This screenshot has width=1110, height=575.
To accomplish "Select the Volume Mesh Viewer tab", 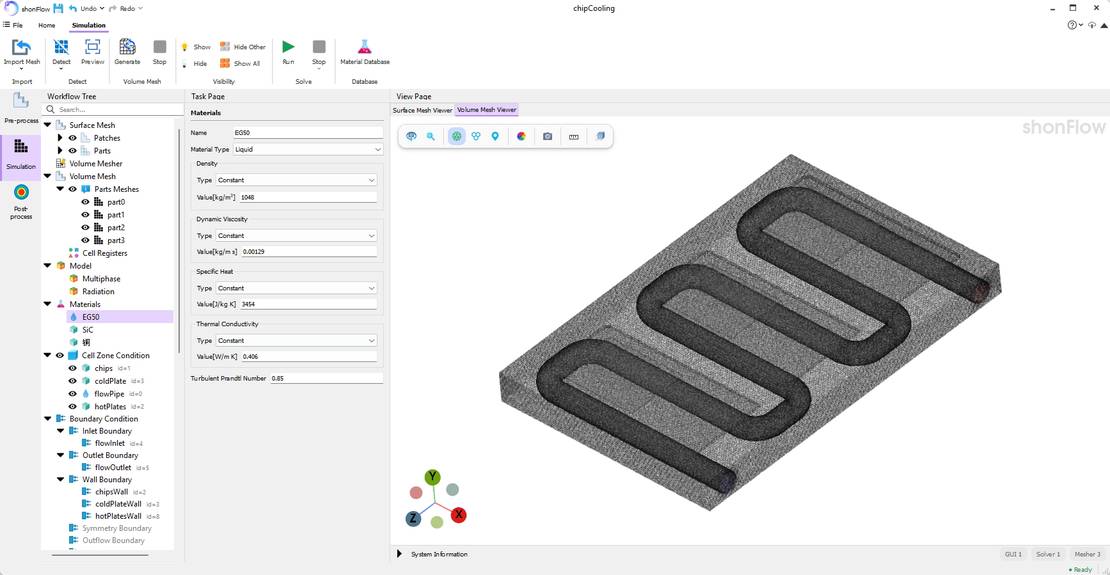I will click(486, 110).
